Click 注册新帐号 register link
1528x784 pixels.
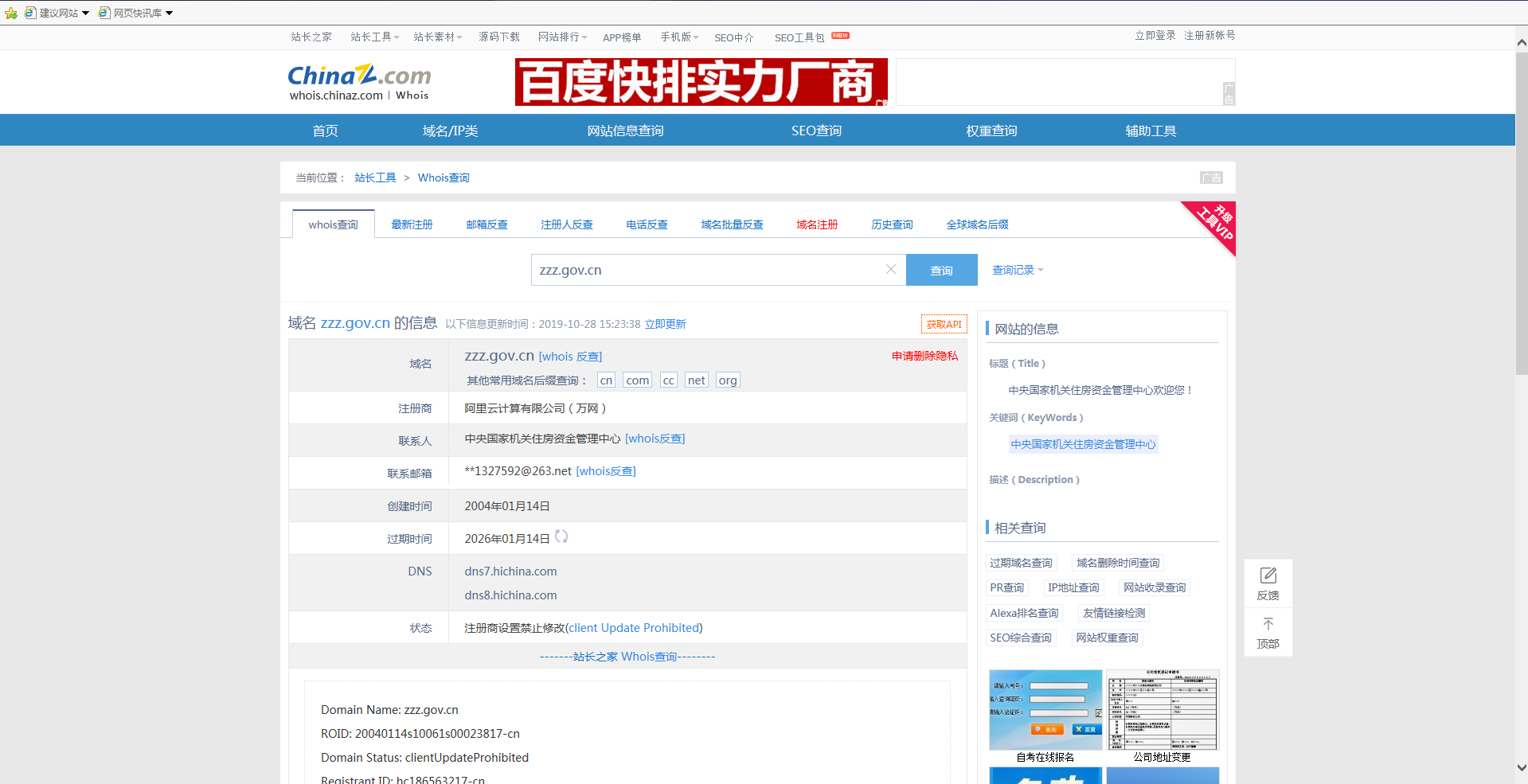[1210, 35]
